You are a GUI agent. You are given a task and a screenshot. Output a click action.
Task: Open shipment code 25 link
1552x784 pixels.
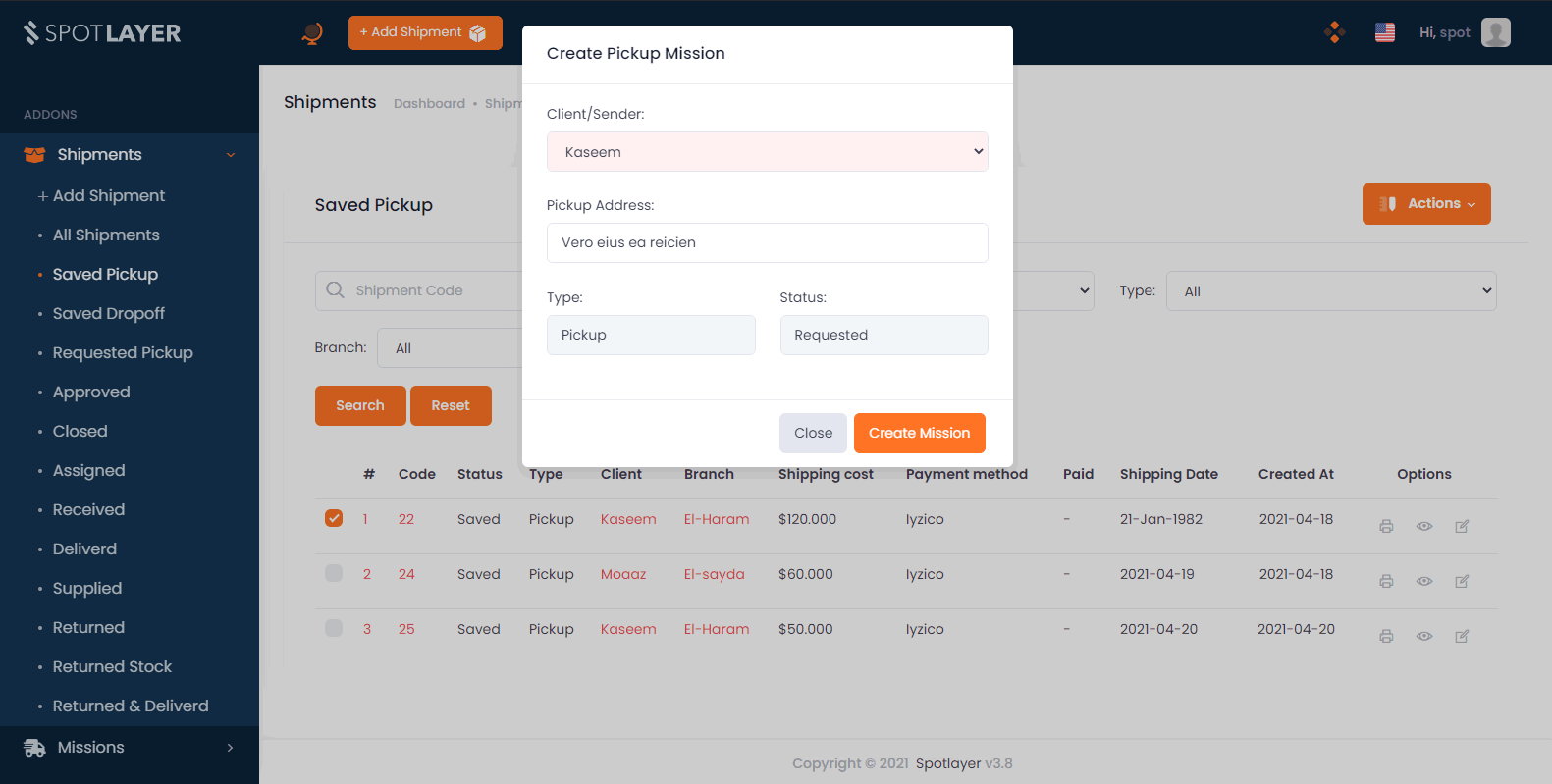pos(406,629)
